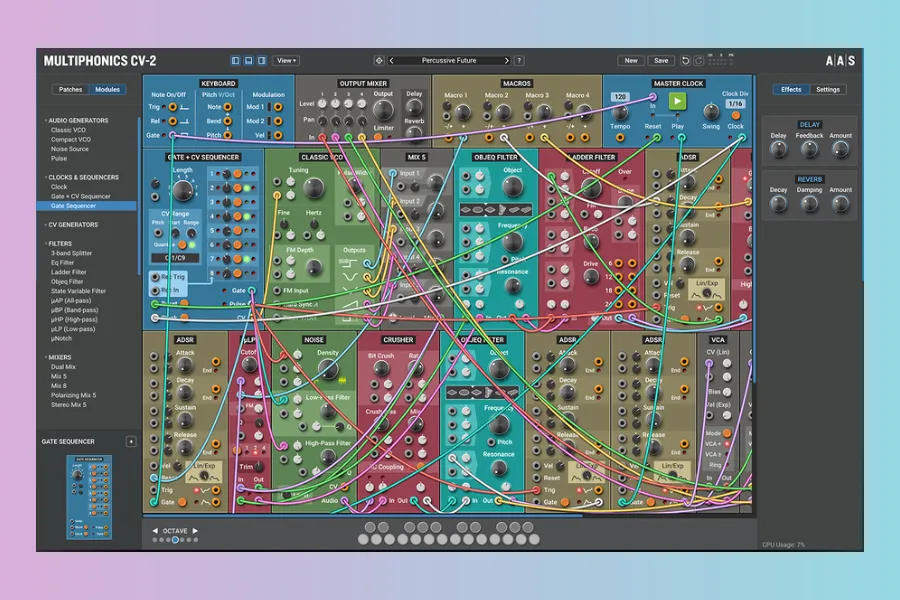Image resolution: width=900 pixels, height=600 pixels.
Task: Select the middle layout view button
Action: (248, 61)
